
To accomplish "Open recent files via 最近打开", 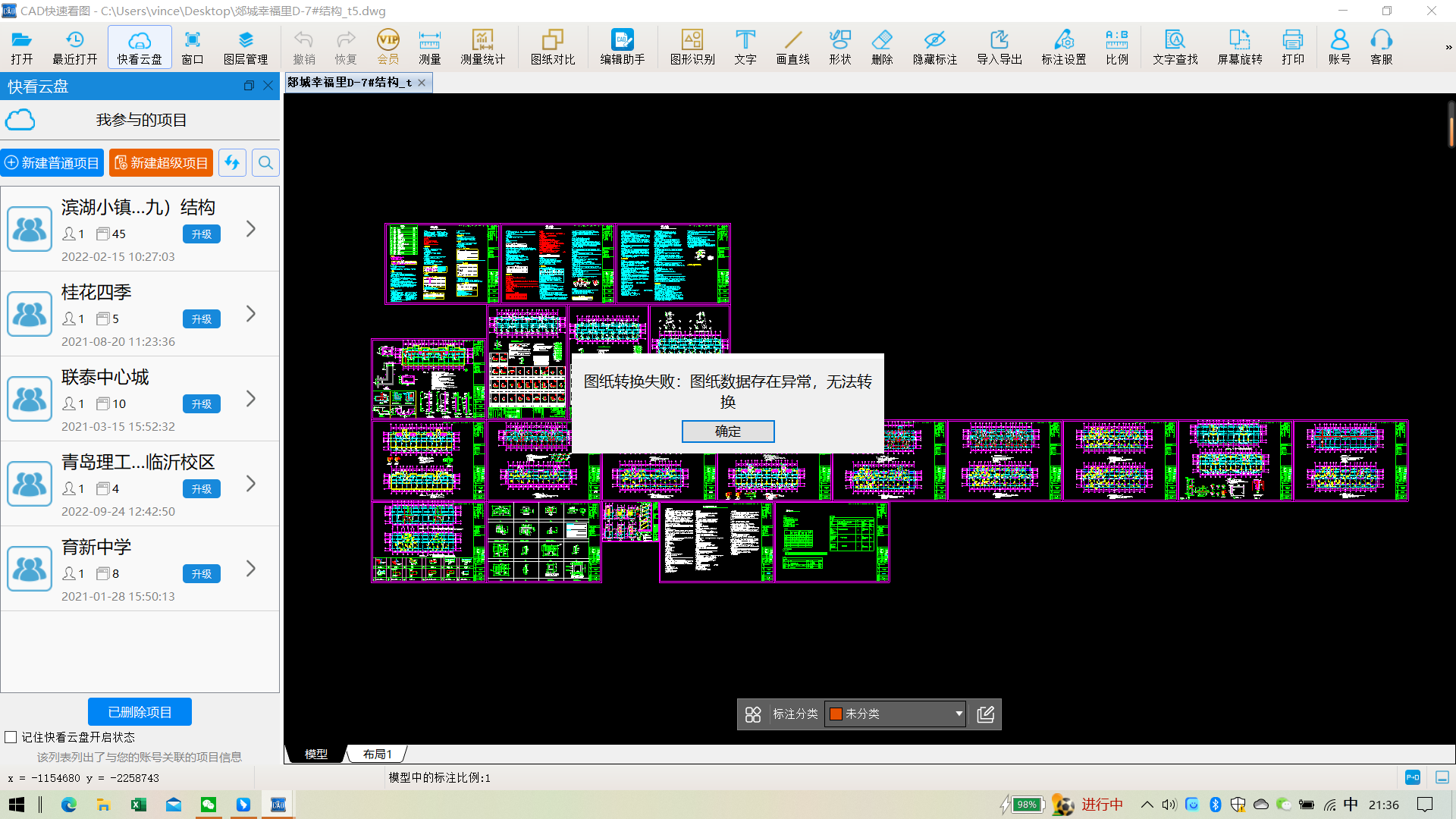I will (x=74, y=47).
